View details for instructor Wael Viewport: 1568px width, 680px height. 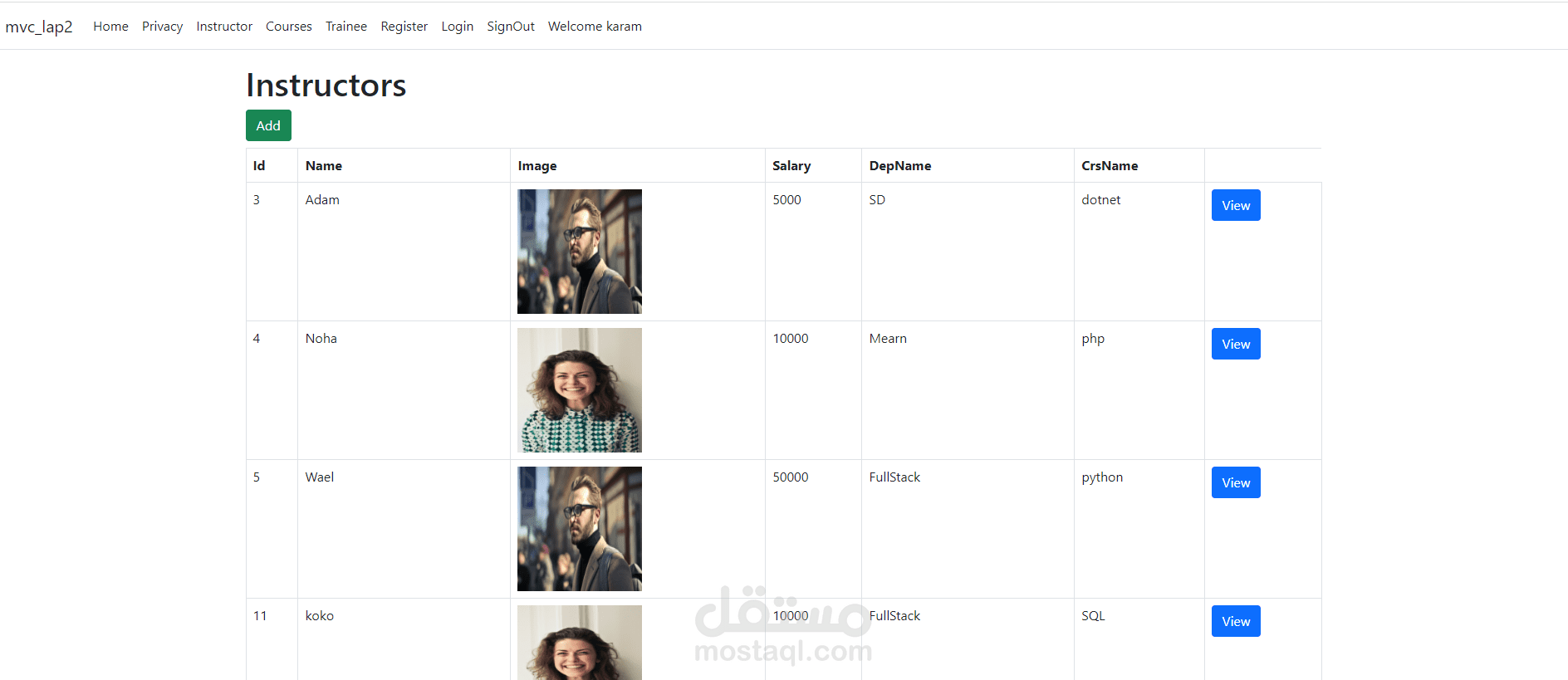[1236, 482]
